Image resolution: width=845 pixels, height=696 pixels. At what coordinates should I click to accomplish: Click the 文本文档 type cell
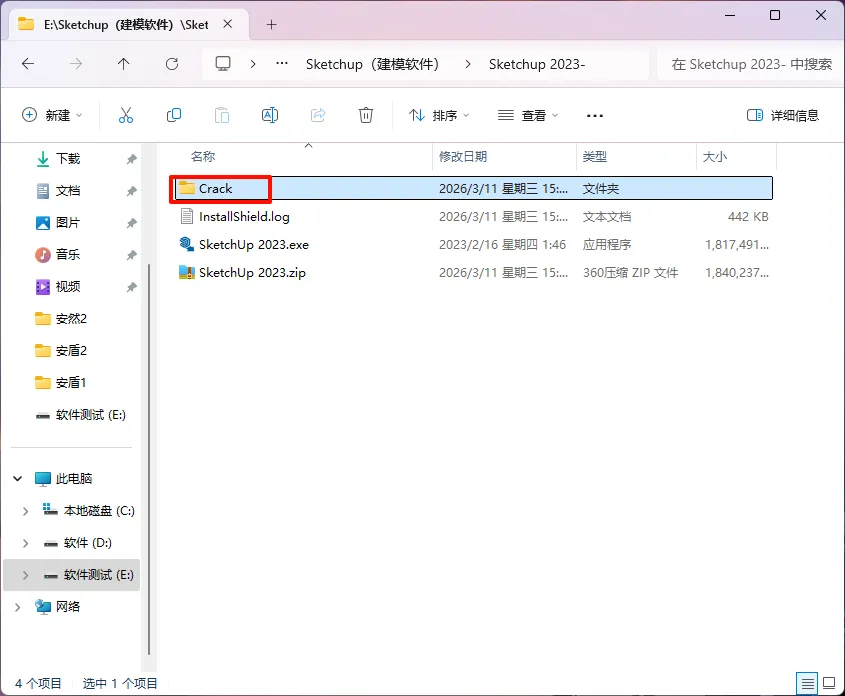tap(607, 217)
